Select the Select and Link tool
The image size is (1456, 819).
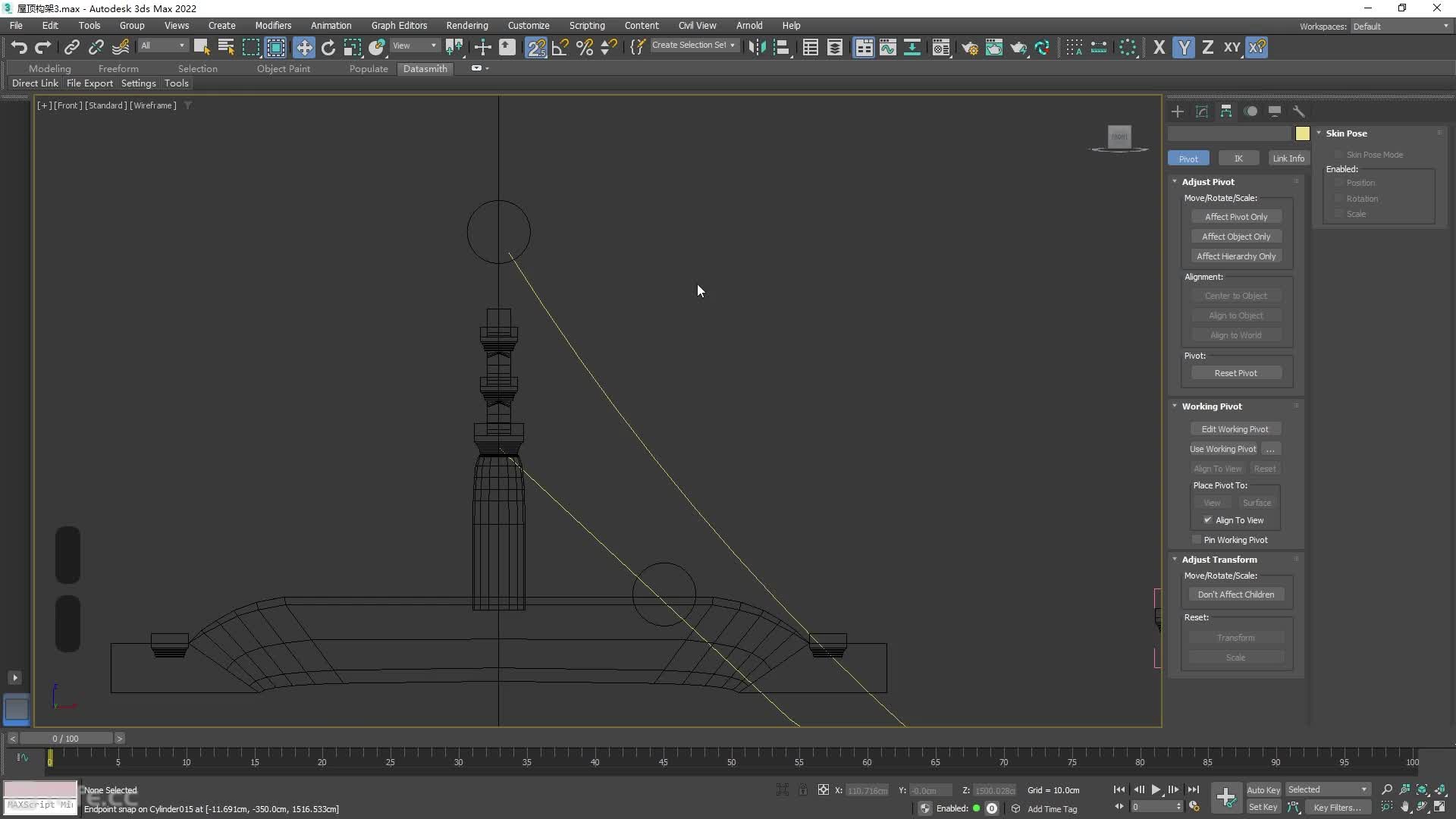[72, 47]
